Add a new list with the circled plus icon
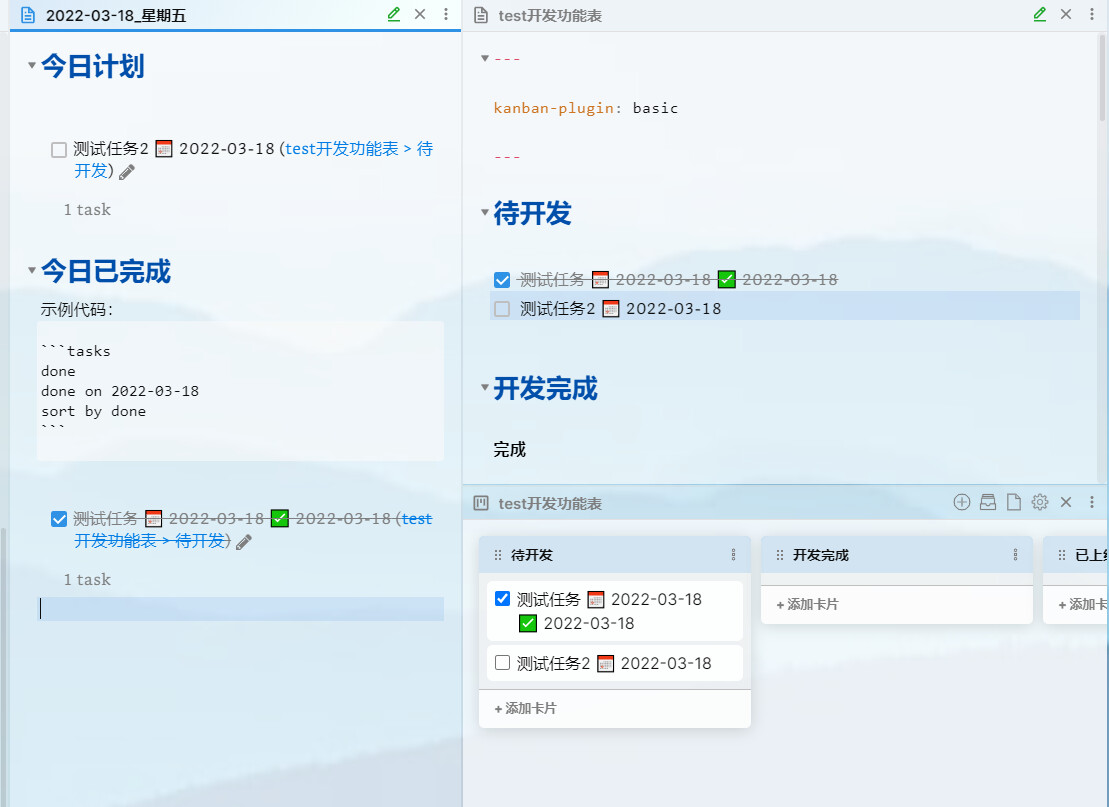1109x807 pixels. click(x=962, y=502)
